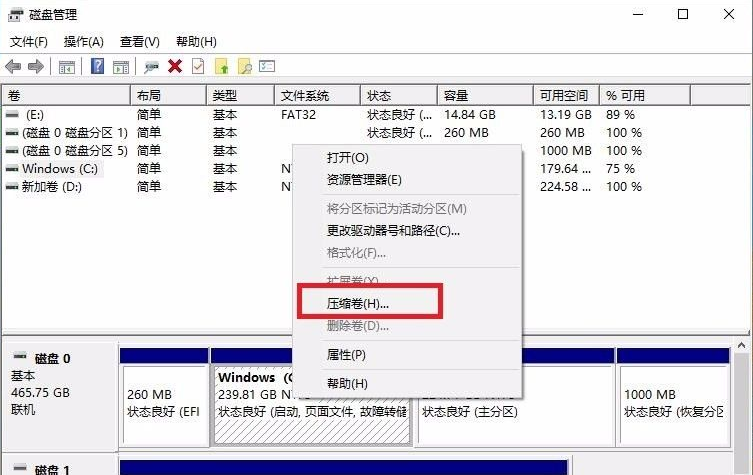Select 压缩卷(H)... in context menu
The width and height of the screenshot is (753, 475).
(358, 303)
